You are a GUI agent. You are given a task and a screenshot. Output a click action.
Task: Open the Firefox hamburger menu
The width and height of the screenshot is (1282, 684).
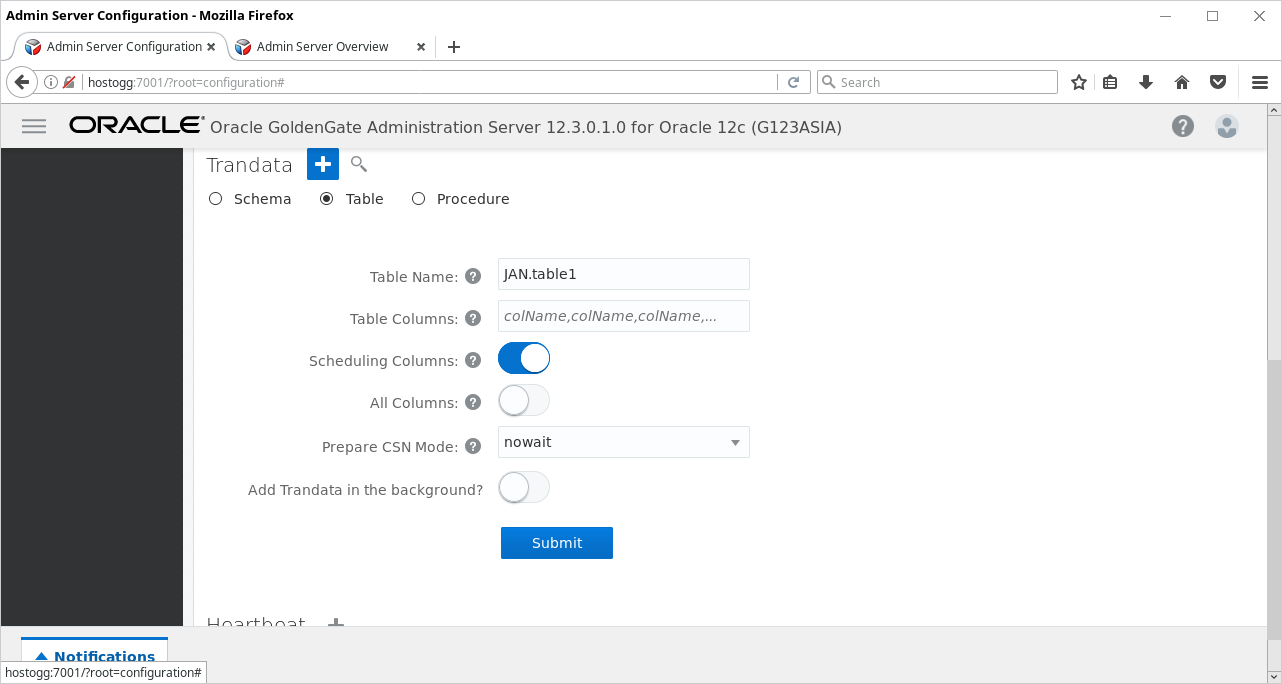(x=1260, y=82)
